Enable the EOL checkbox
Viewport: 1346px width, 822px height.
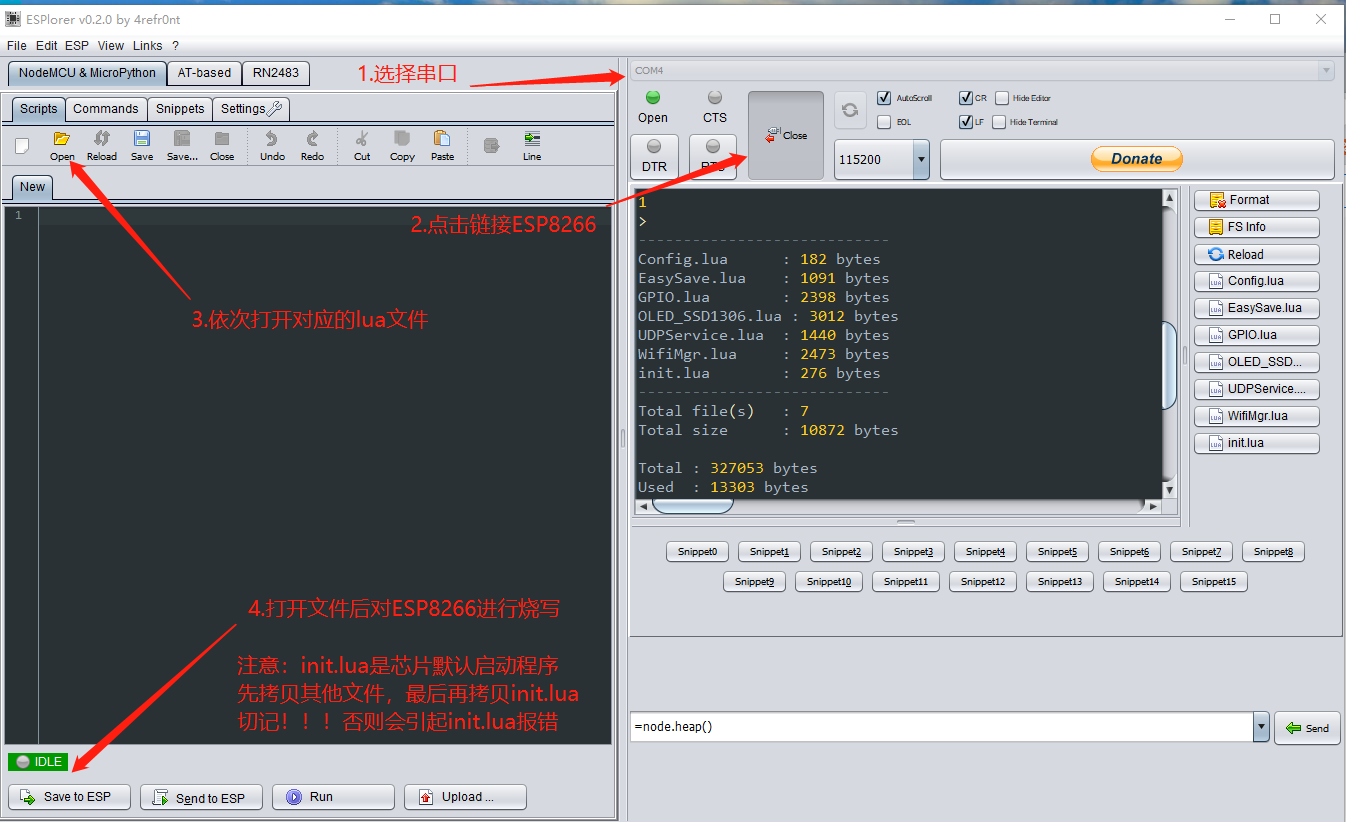pyautogui.click(x=884, y=122)
